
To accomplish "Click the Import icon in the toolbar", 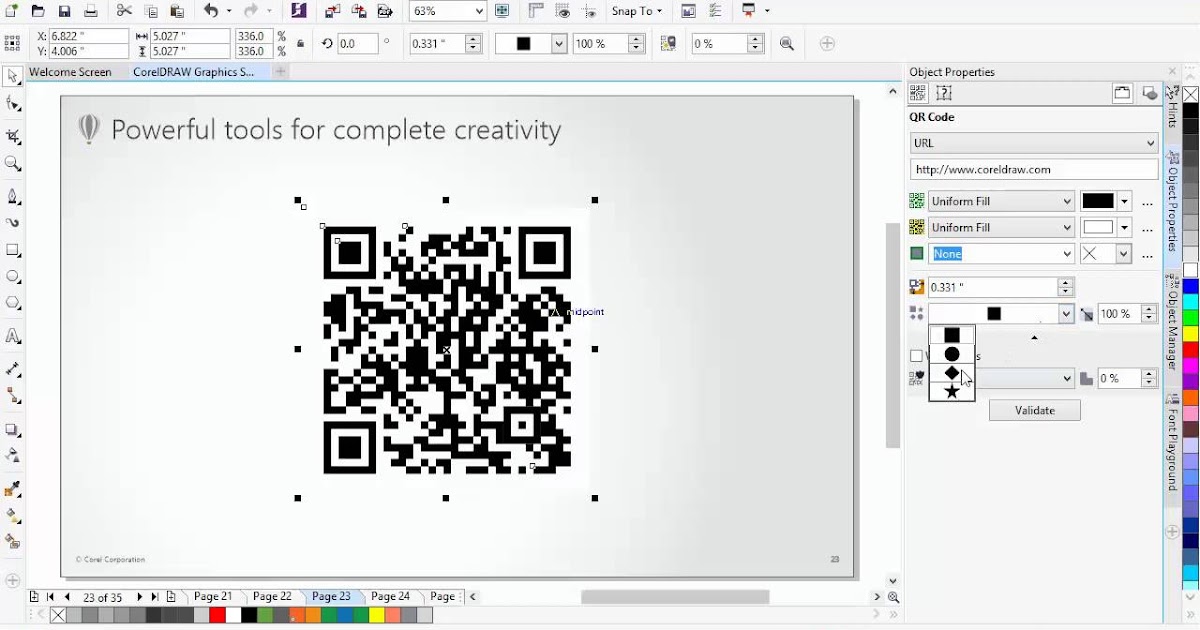I will pos(332,11).
